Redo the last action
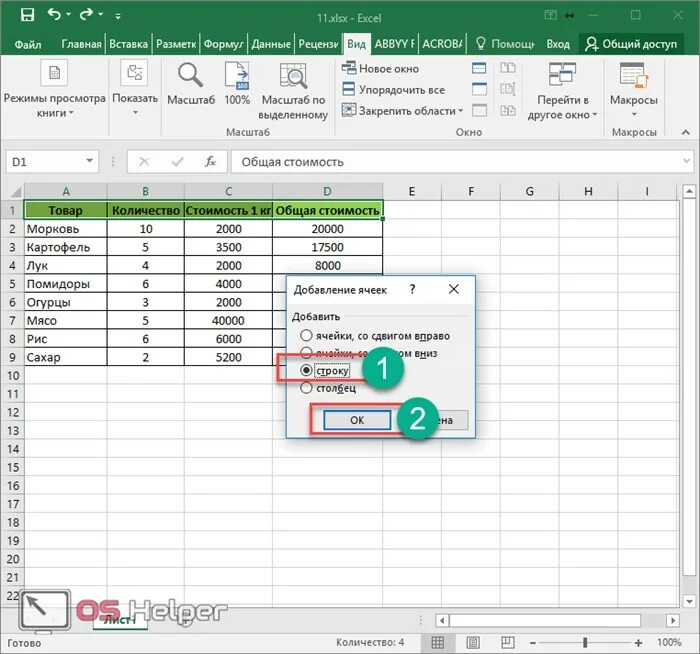Viewport: 700px width, 654px height. pos(86,15)
